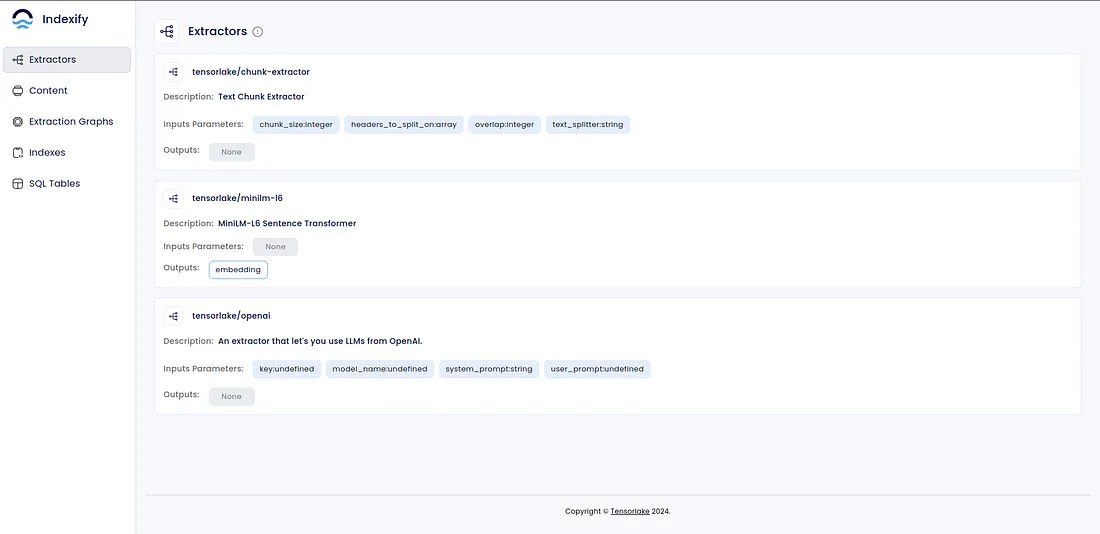Follow the Tensorlake link in footer
1100x534 pixels.
click(630, 511)
